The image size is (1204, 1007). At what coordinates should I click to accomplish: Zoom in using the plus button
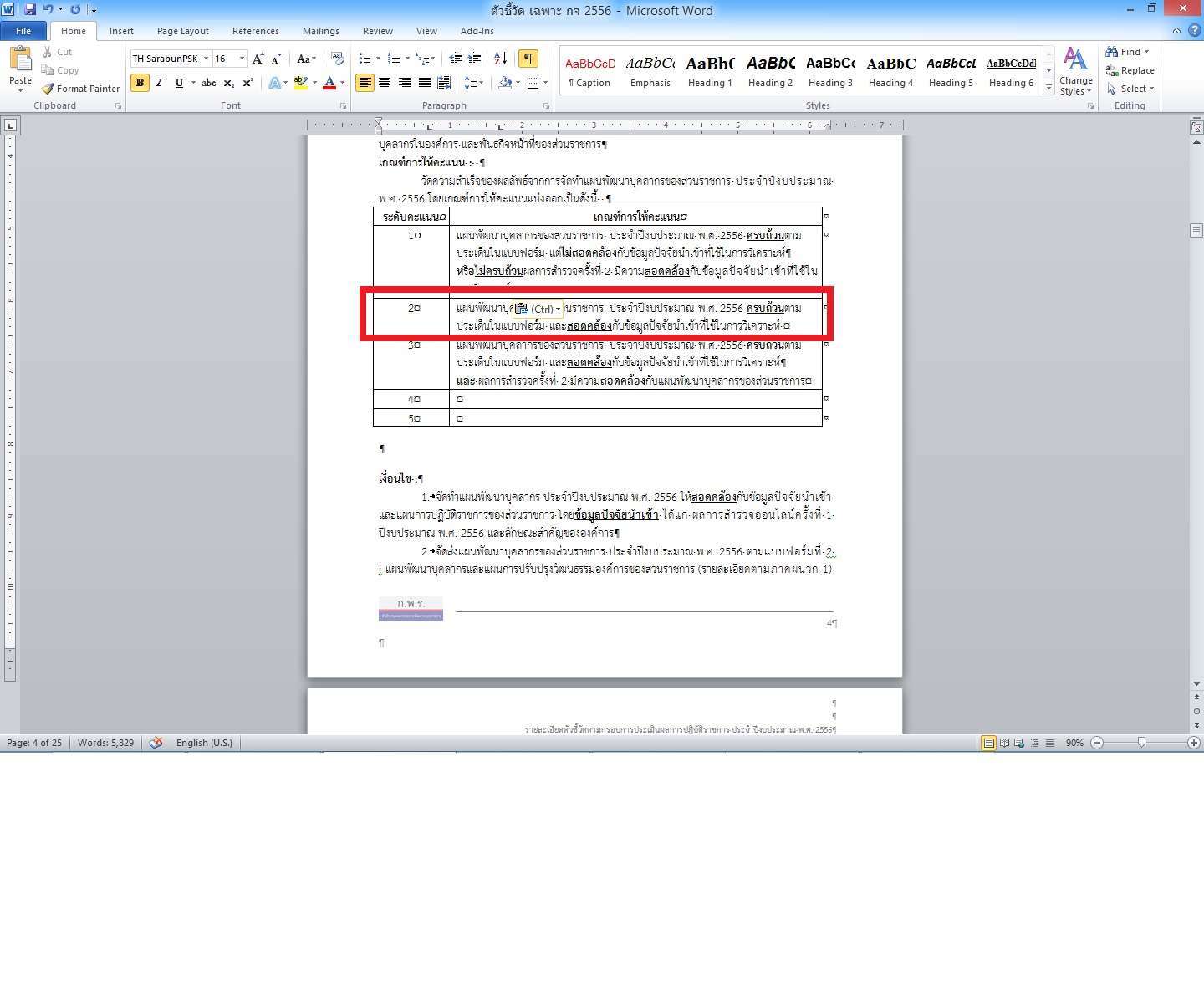click(1194, 743)
